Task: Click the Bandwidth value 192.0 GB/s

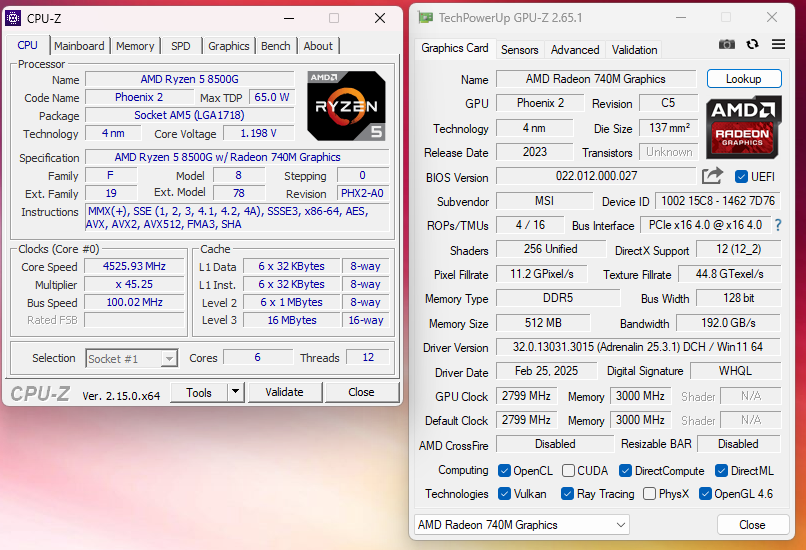Action: tap(728, 323)
